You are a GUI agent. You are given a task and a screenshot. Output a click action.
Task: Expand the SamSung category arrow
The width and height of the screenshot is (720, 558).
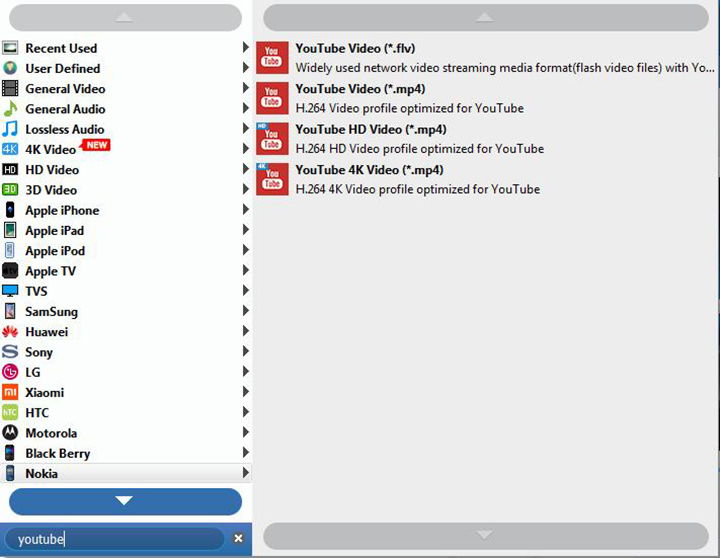[x=245, y=311]
